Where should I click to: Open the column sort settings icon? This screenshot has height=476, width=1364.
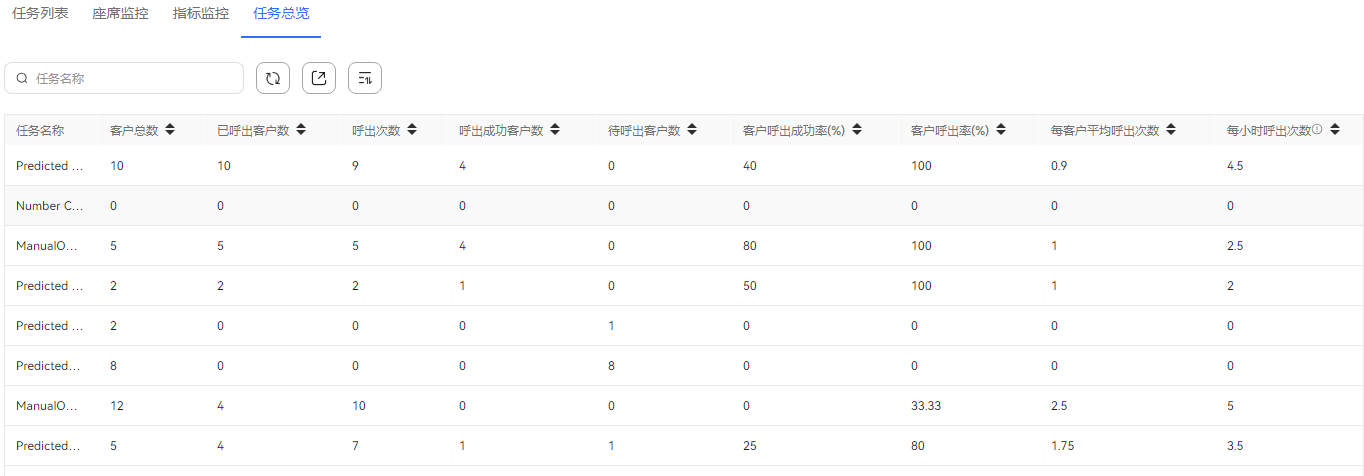pos(365,78)
